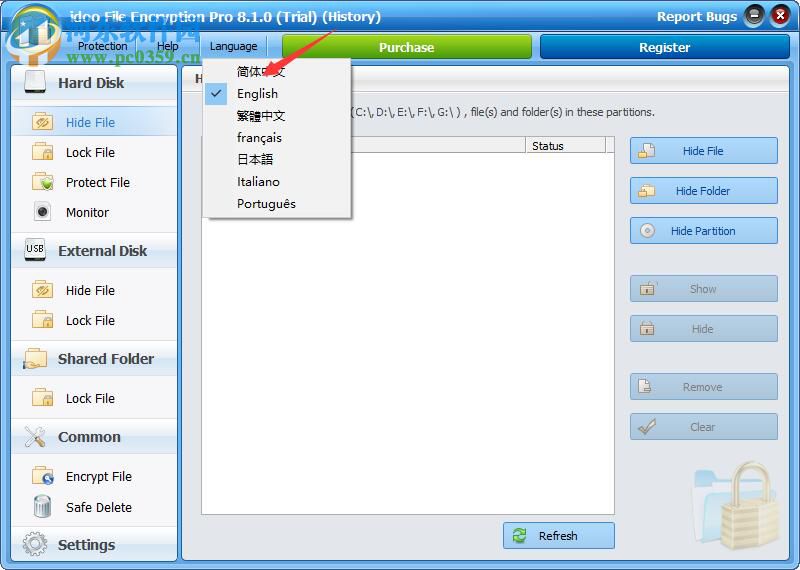Click the close window button in title bar
The width and height of the screenshot is (800, 570).
click(x=780, y=16)
